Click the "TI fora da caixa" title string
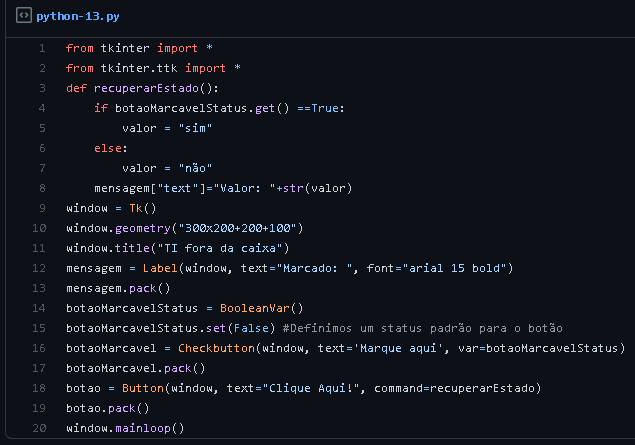635x445 pixels. click(x=220, y=248)
